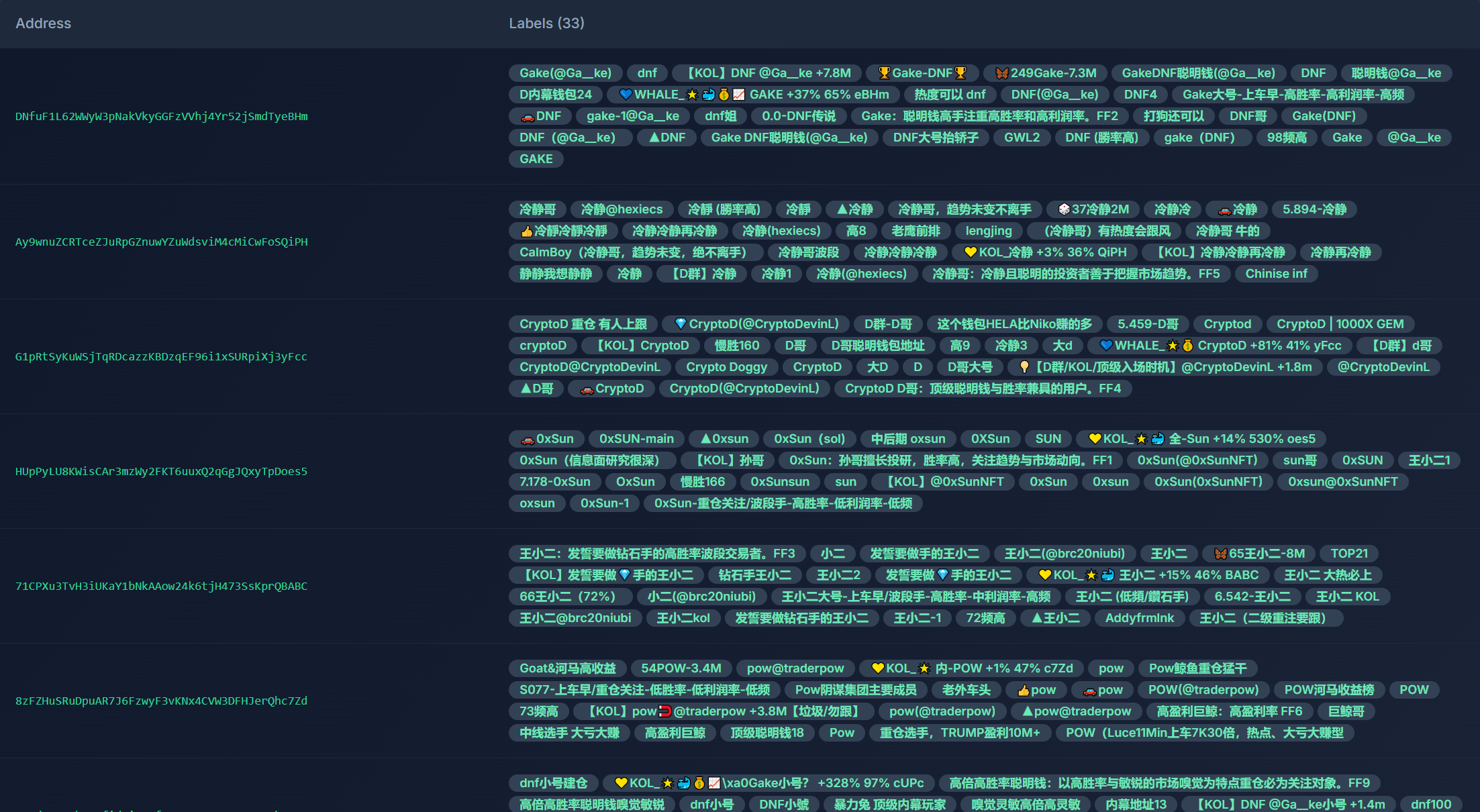Viewport: 1480px width, 812px height.
Task: Click the thumbs-up 冷靜冷靜冷靜 label
Action: point(563,231)
